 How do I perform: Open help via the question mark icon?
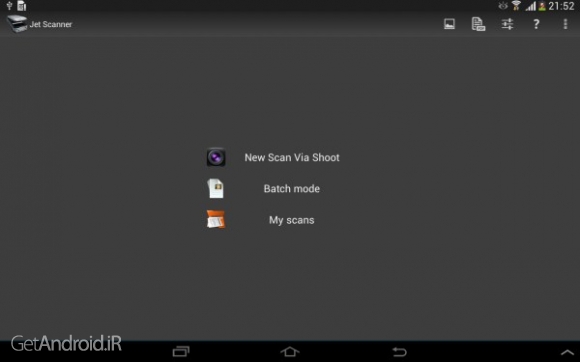pyautogui.click(x=536, y=24)
